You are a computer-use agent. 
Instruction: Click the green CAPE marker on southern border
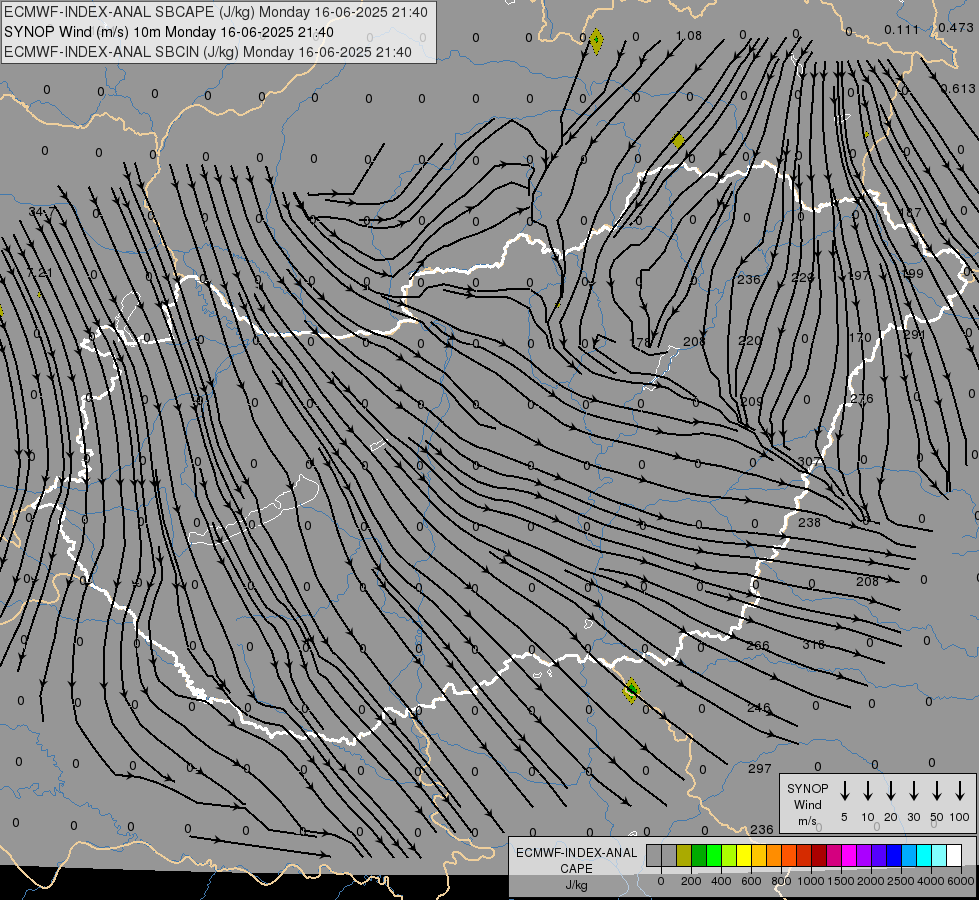(631, 690)
